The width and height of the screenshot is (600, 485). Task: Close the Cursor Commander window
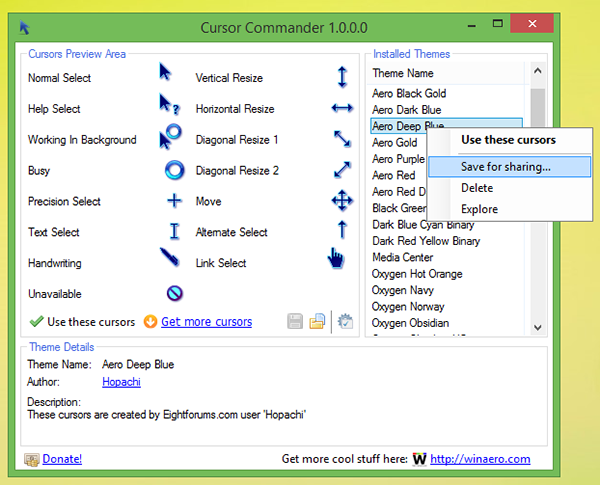point(532,24)
